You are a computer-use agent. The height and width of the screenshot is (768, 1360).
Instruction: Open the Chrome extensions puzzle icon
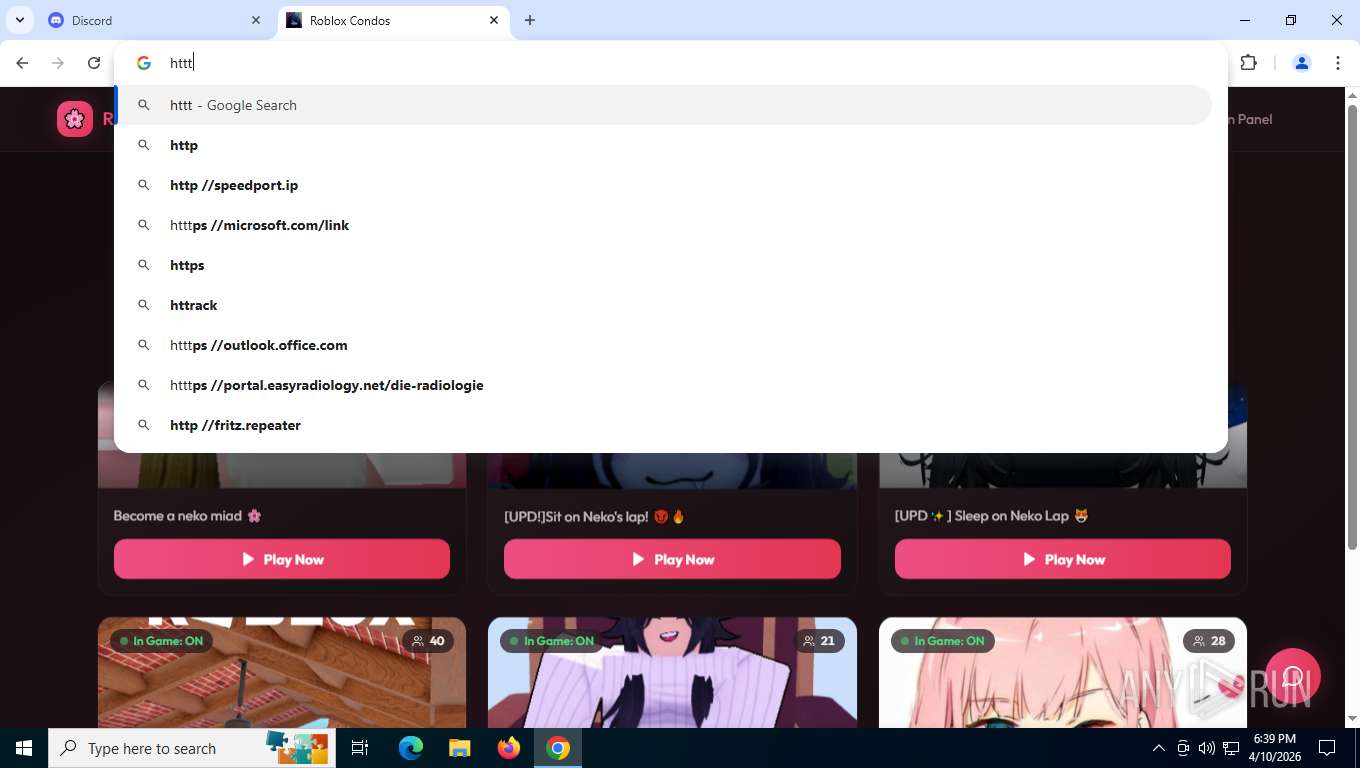(x=1248, y=63)
